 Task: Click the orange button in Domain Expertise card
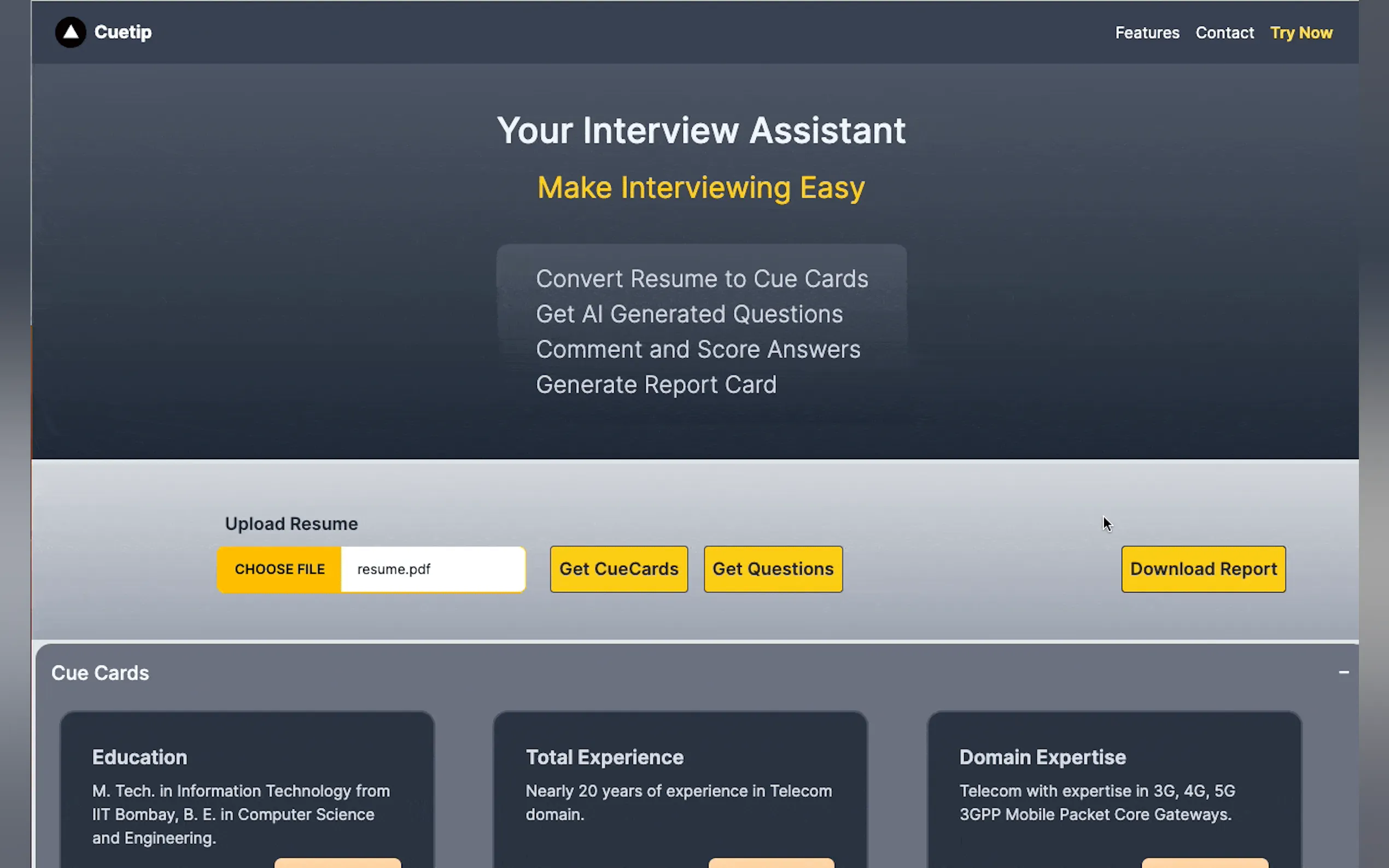1204,863
